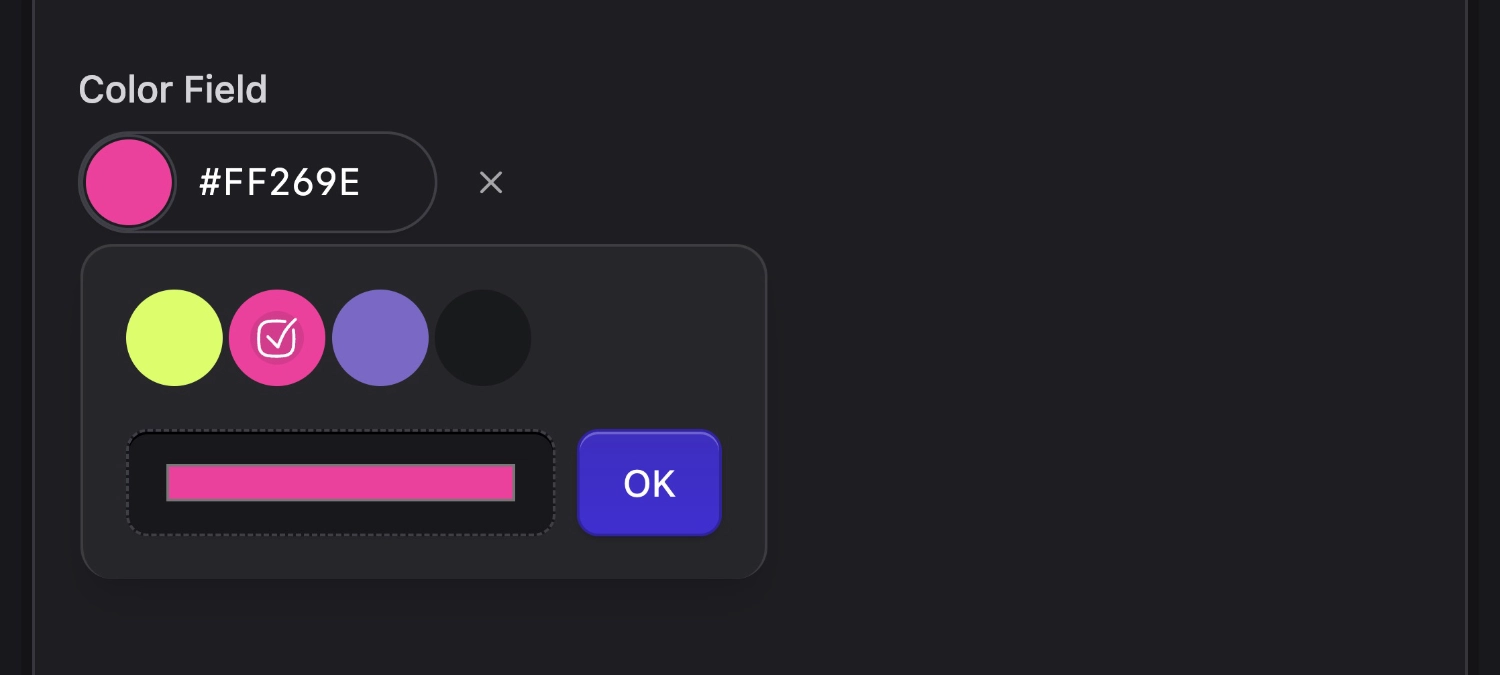Select the lime green color swatch
Viewport: 1500px width, 675px height.
174,337
